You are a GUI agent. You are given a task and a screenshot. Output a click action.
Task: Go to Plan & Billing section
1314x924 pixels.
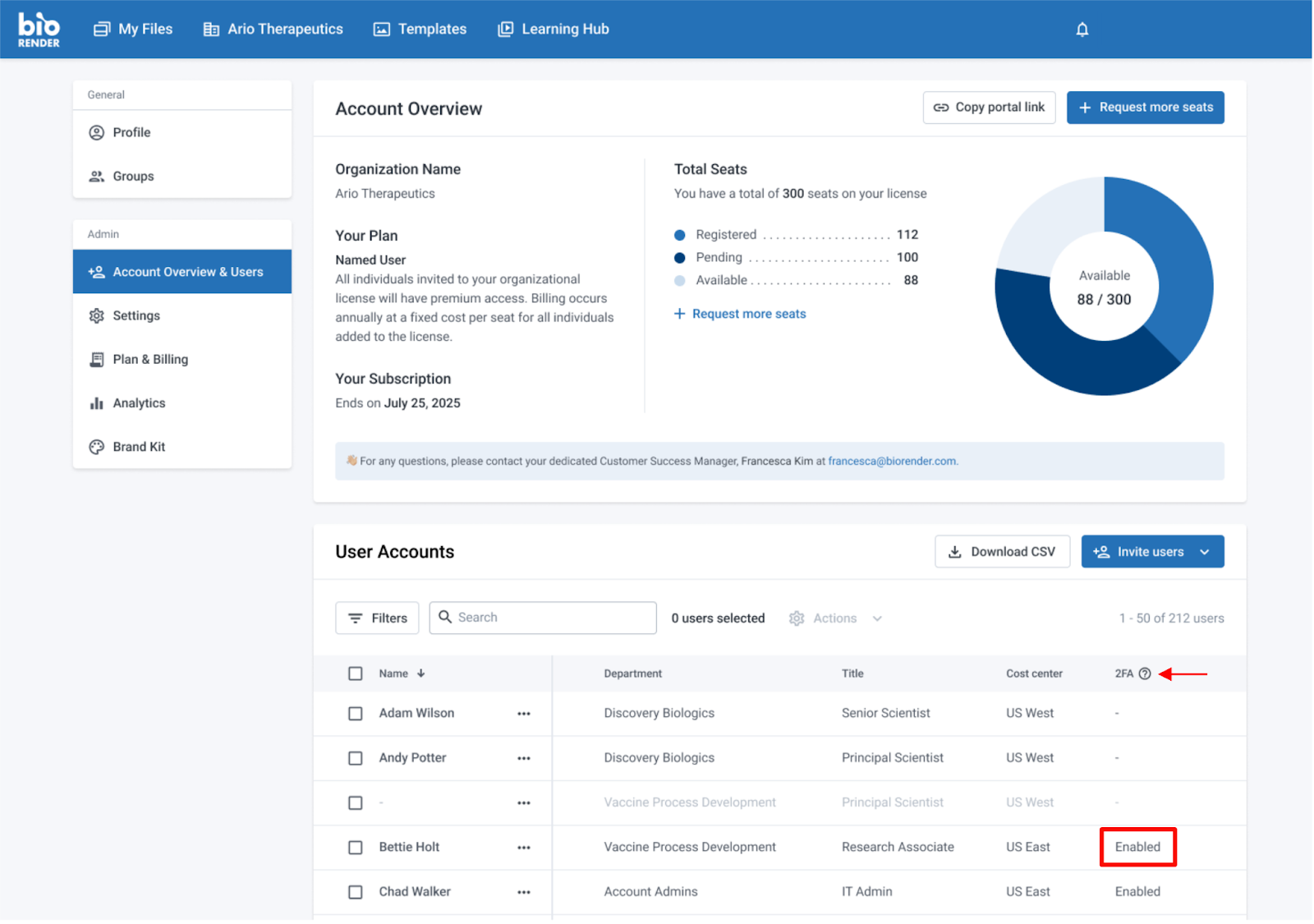150,360
